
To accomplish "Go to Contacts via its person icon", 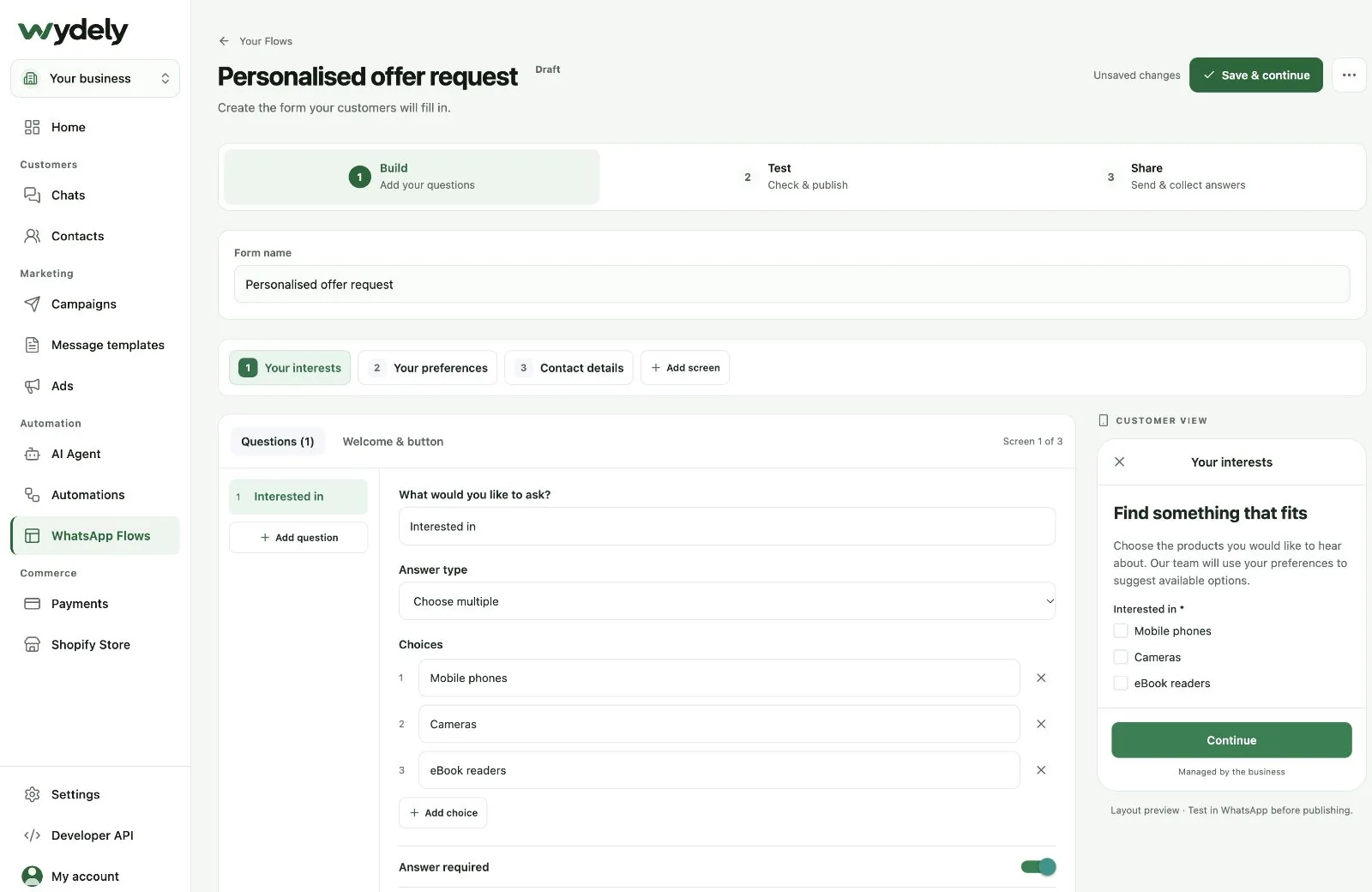I will coord(32,236).
